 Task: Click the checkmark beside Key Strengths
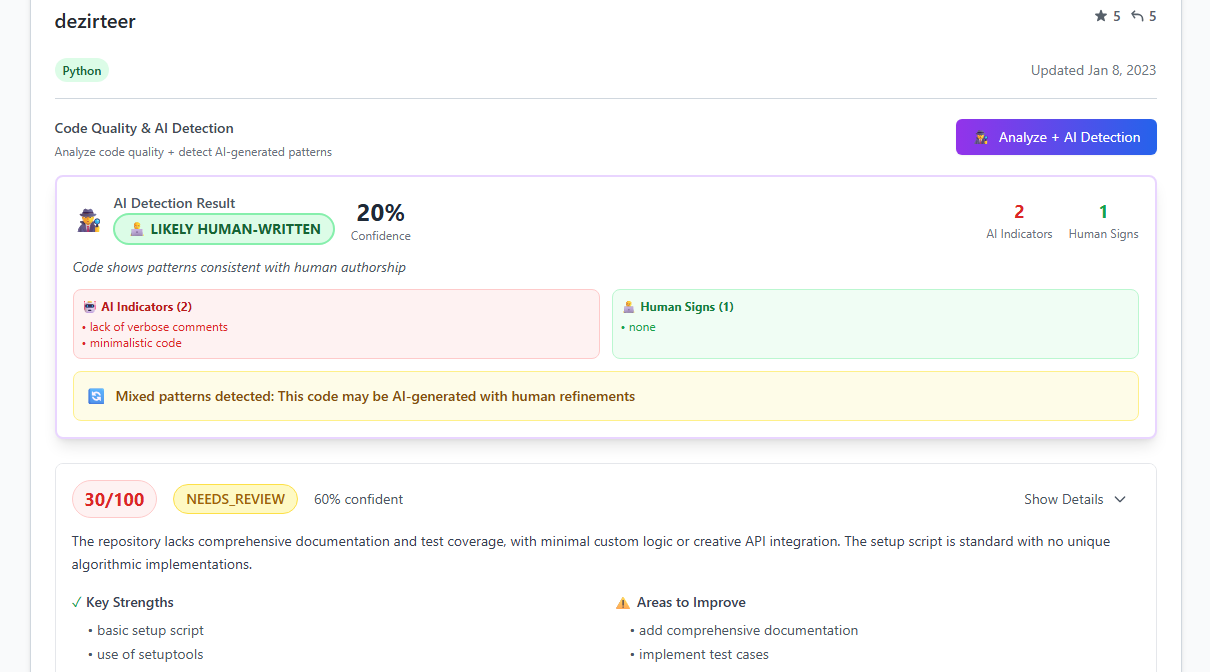77,602
